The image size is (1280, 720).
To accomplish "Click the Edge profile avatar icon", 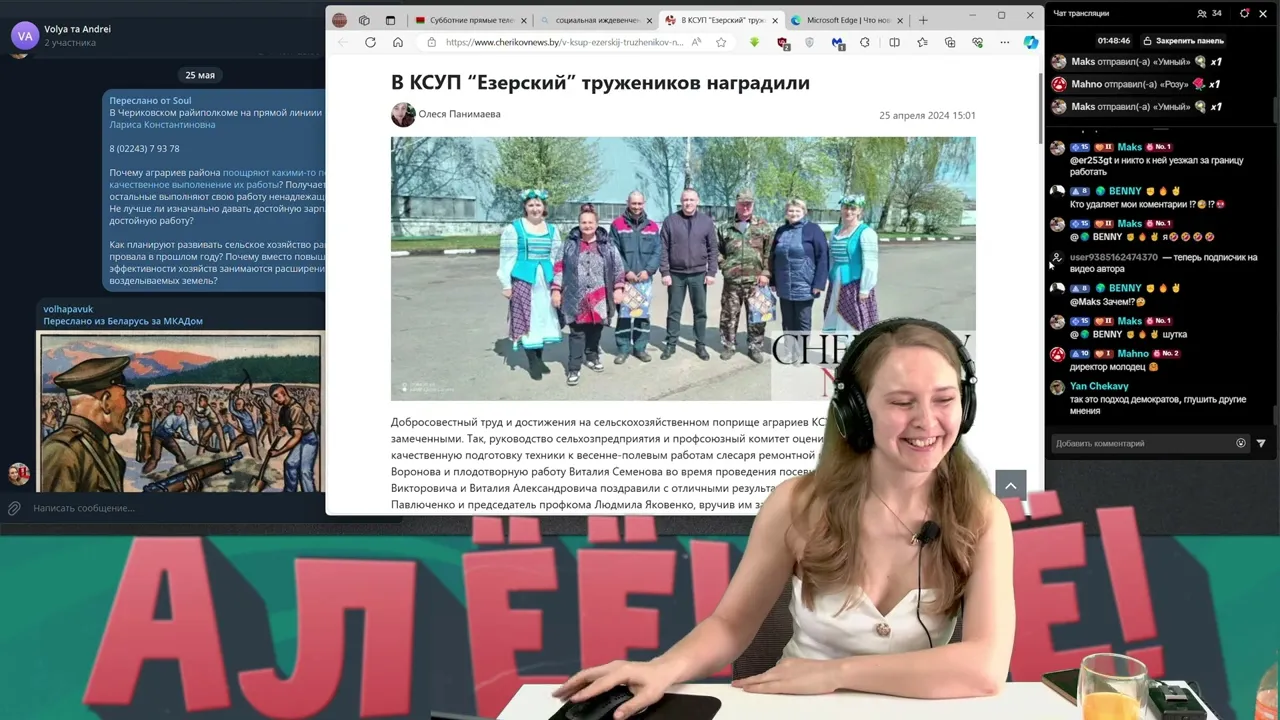I will tap(339, 20).
